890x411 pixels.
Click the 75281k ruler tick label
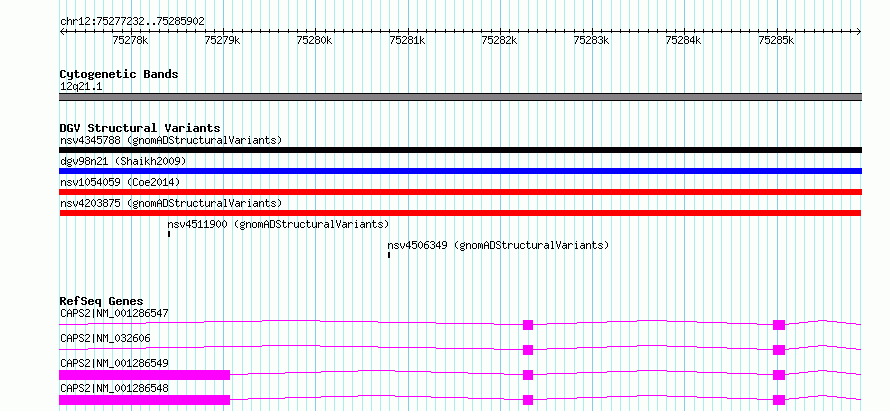pos(407,40)
